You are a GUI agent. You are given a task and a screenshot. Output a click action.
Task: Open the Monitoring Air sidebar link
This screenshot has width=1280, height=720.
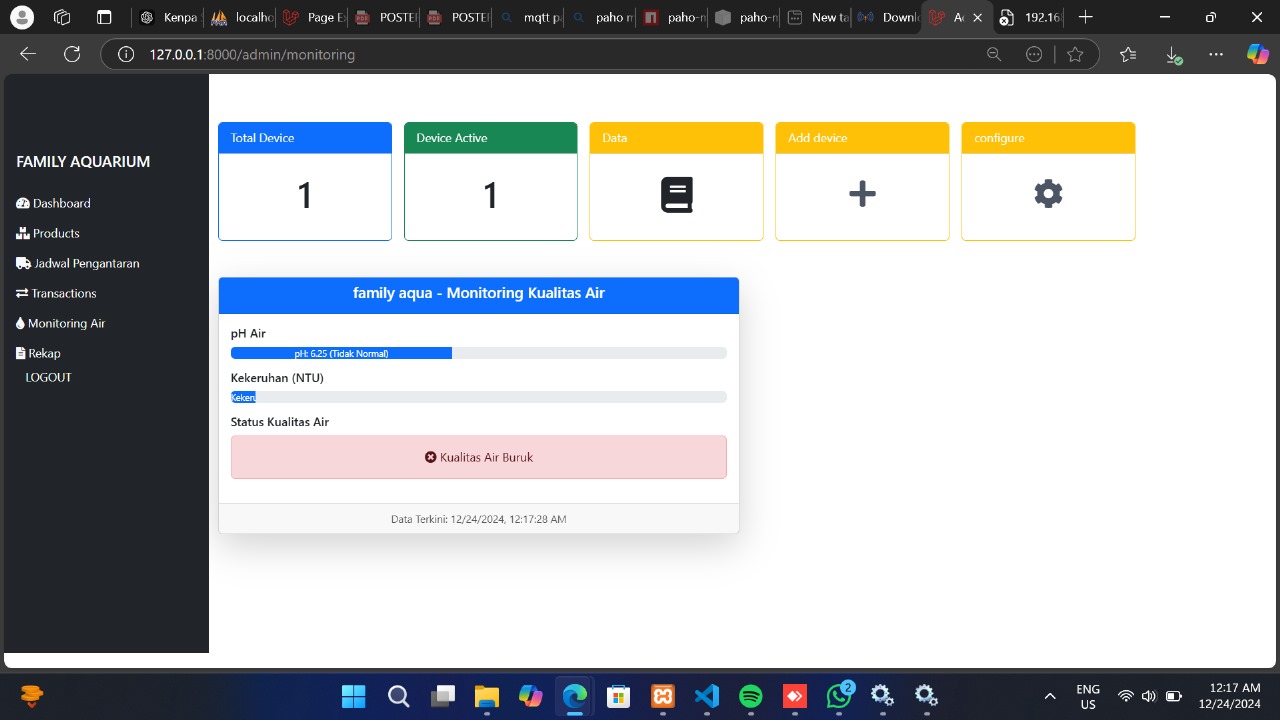pos(66,323)
